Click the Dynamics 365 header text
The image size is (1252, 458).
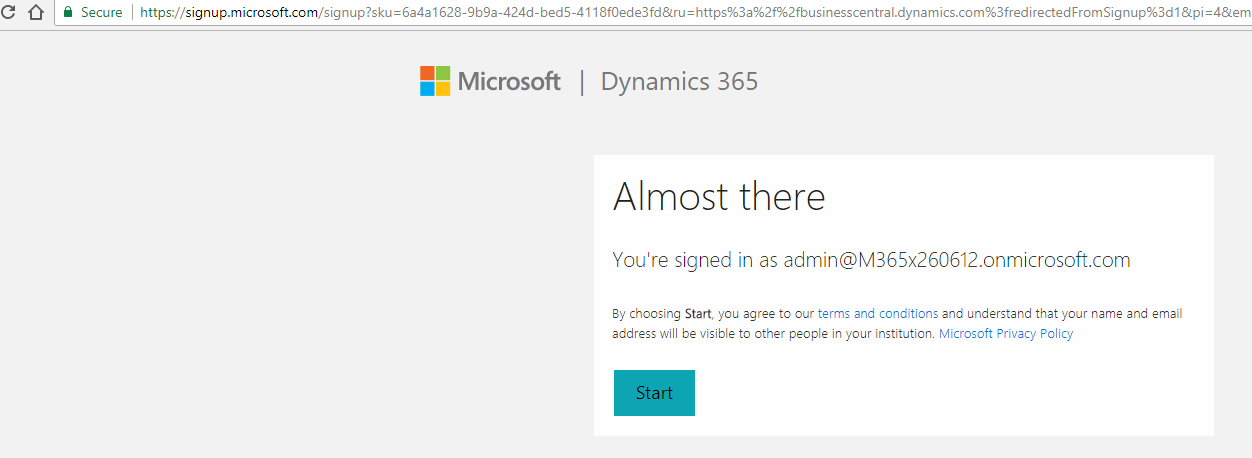click(679, 82)
